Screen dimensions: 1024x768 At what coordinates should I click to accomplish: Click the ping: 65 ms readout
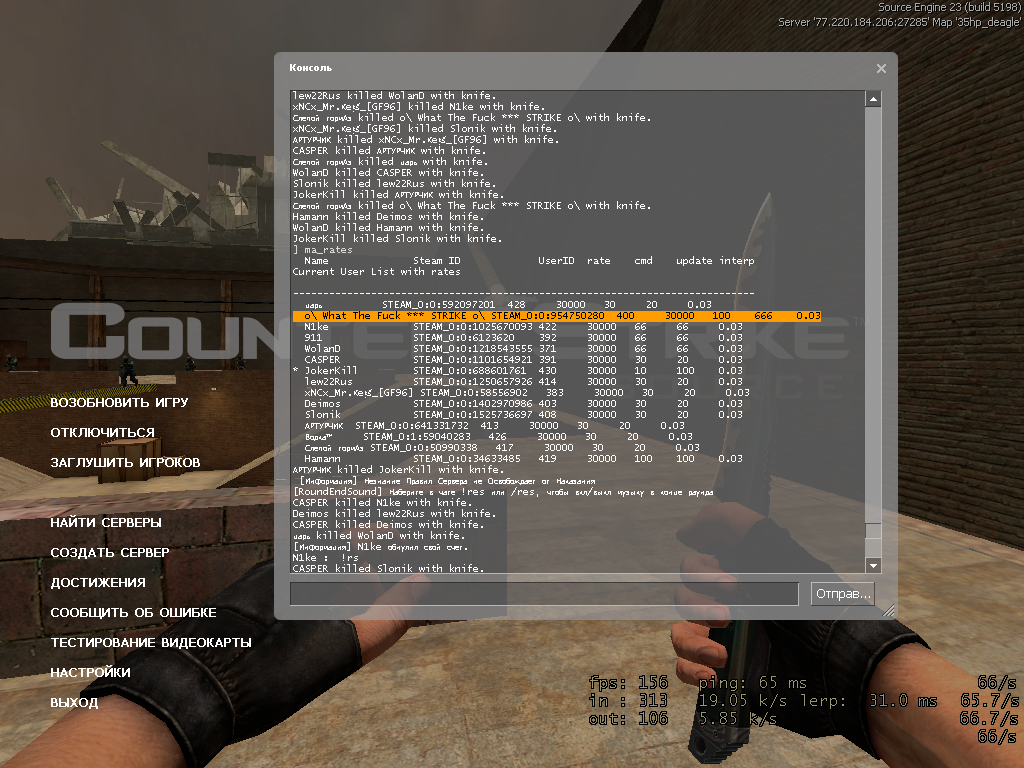[752, 682]
